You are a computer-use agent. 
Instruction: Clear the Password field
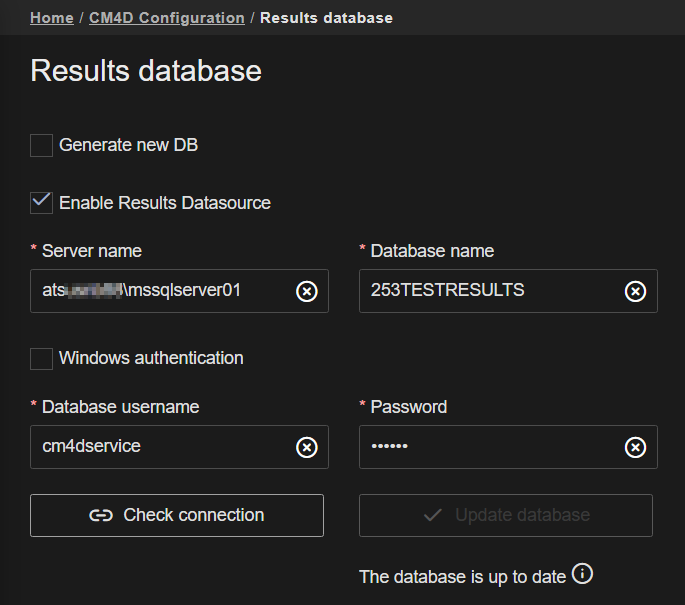(x=635, y=447)
